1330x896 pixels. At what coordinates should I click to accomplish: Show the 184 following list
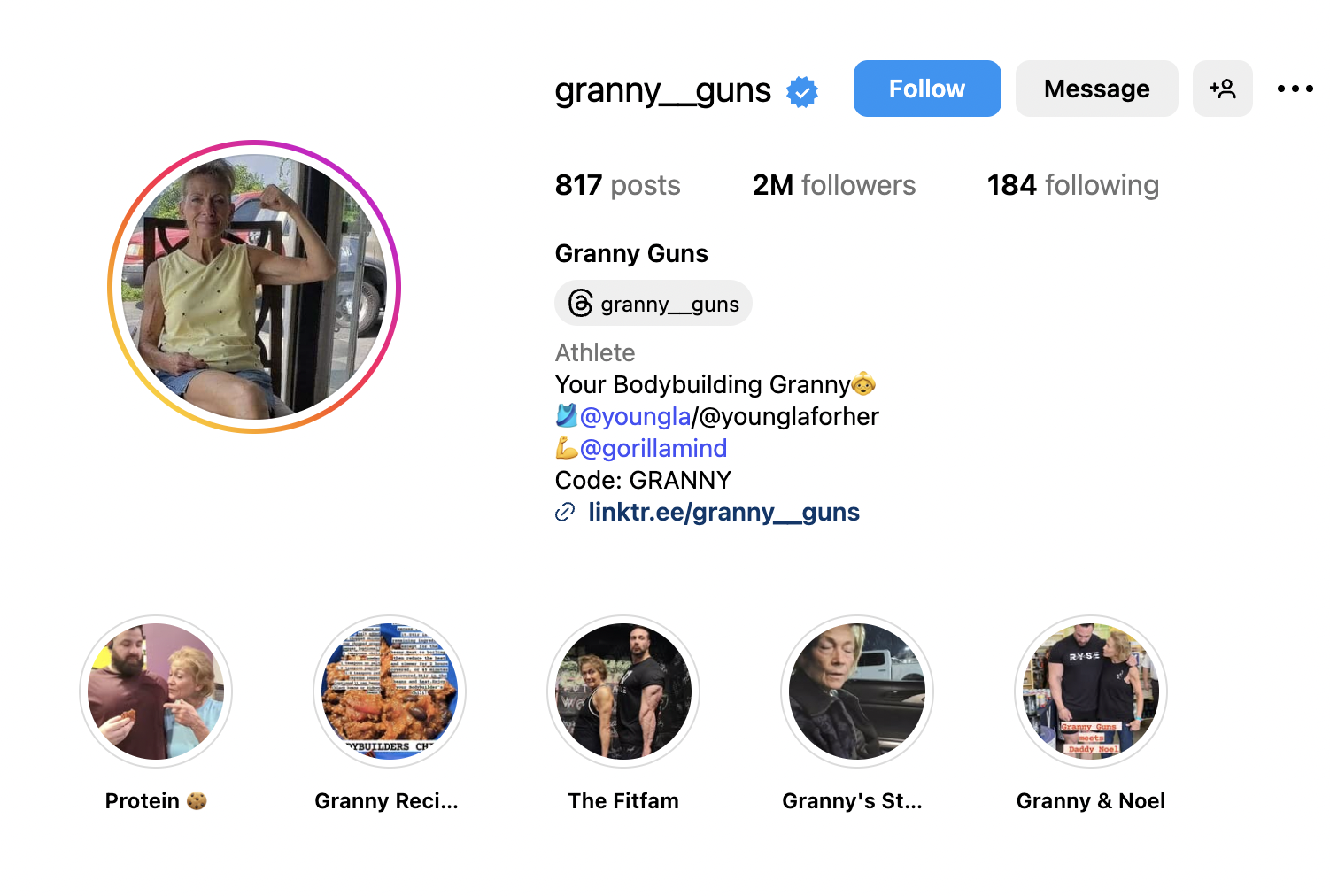(1072, 185)
